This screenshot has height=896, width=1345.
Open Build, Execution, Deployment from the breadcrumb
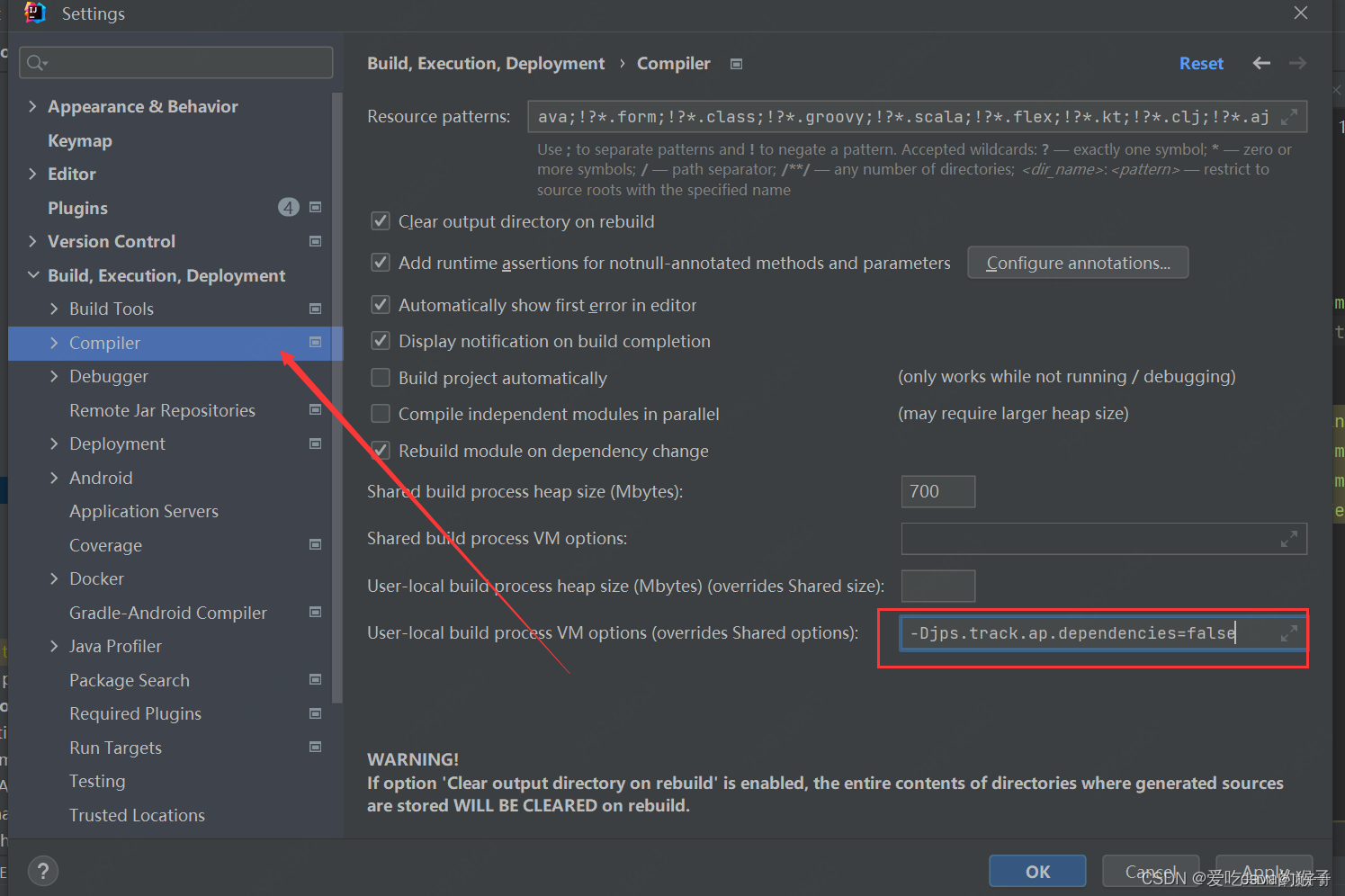pyautogui.click(x=486, y=63)
